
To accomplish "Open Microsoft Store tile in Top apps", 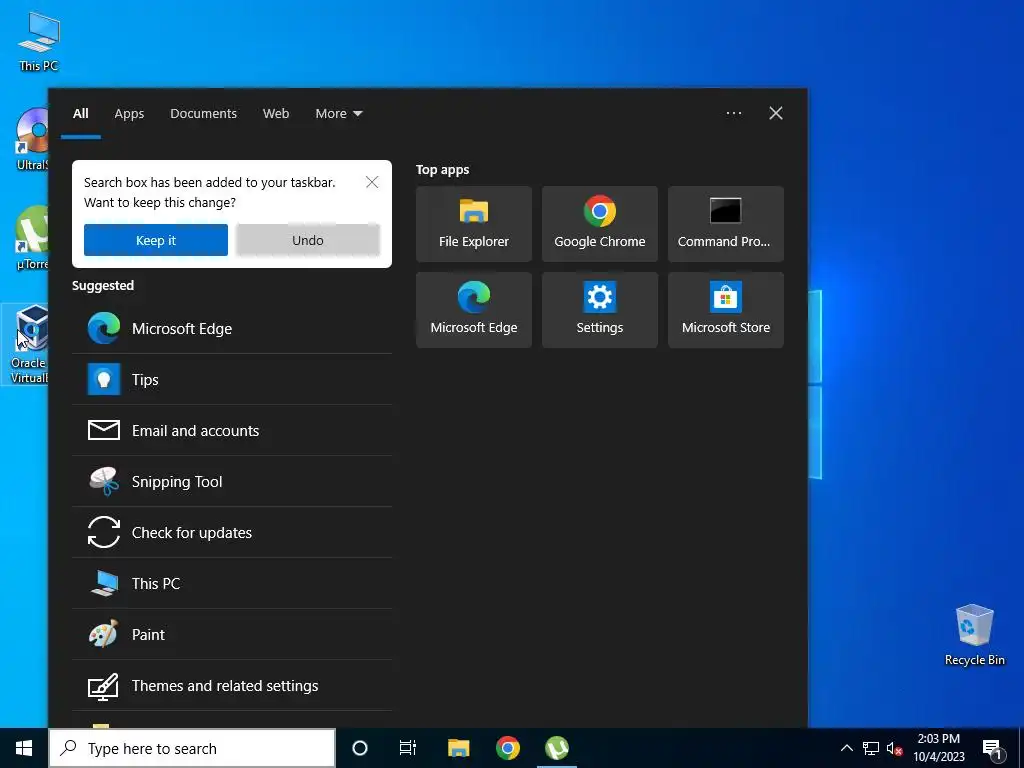I will (726, 310).
